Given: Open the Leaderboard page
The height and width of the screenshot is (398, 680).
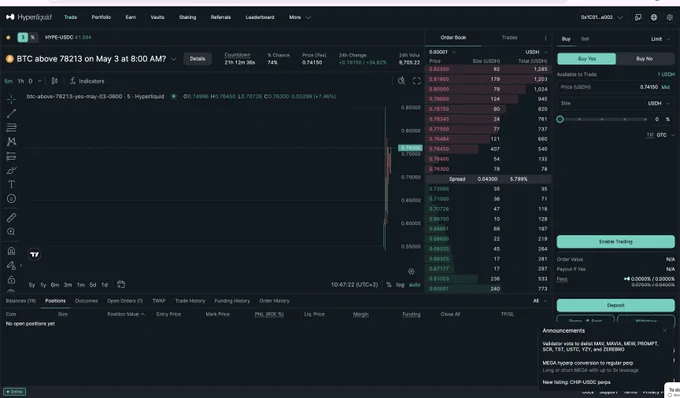Looking at the screenshot, I should pyautogui.click(x=260, y=17).
